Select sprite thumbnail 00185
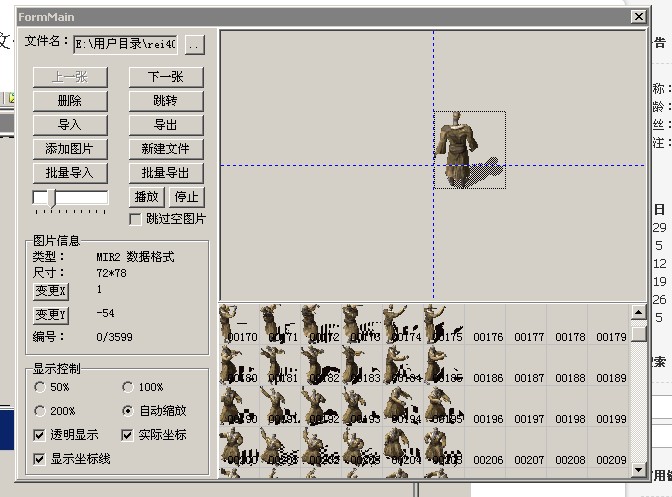This screenshot has width=672, height=497. pyautogui.click(x=444, y=365)
